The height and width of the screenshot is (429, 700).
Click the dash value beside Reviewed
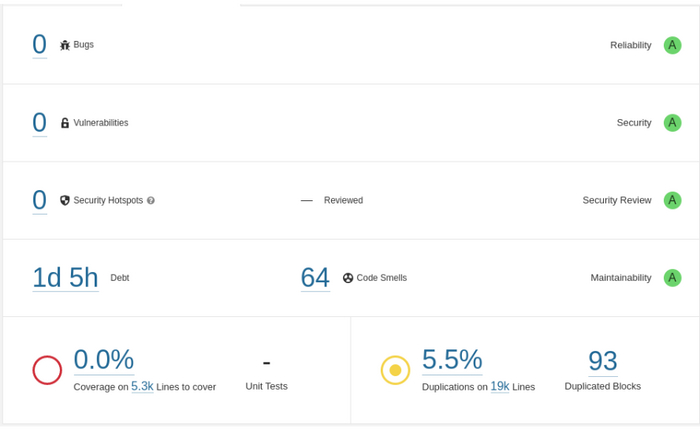[x=307, y=200]
